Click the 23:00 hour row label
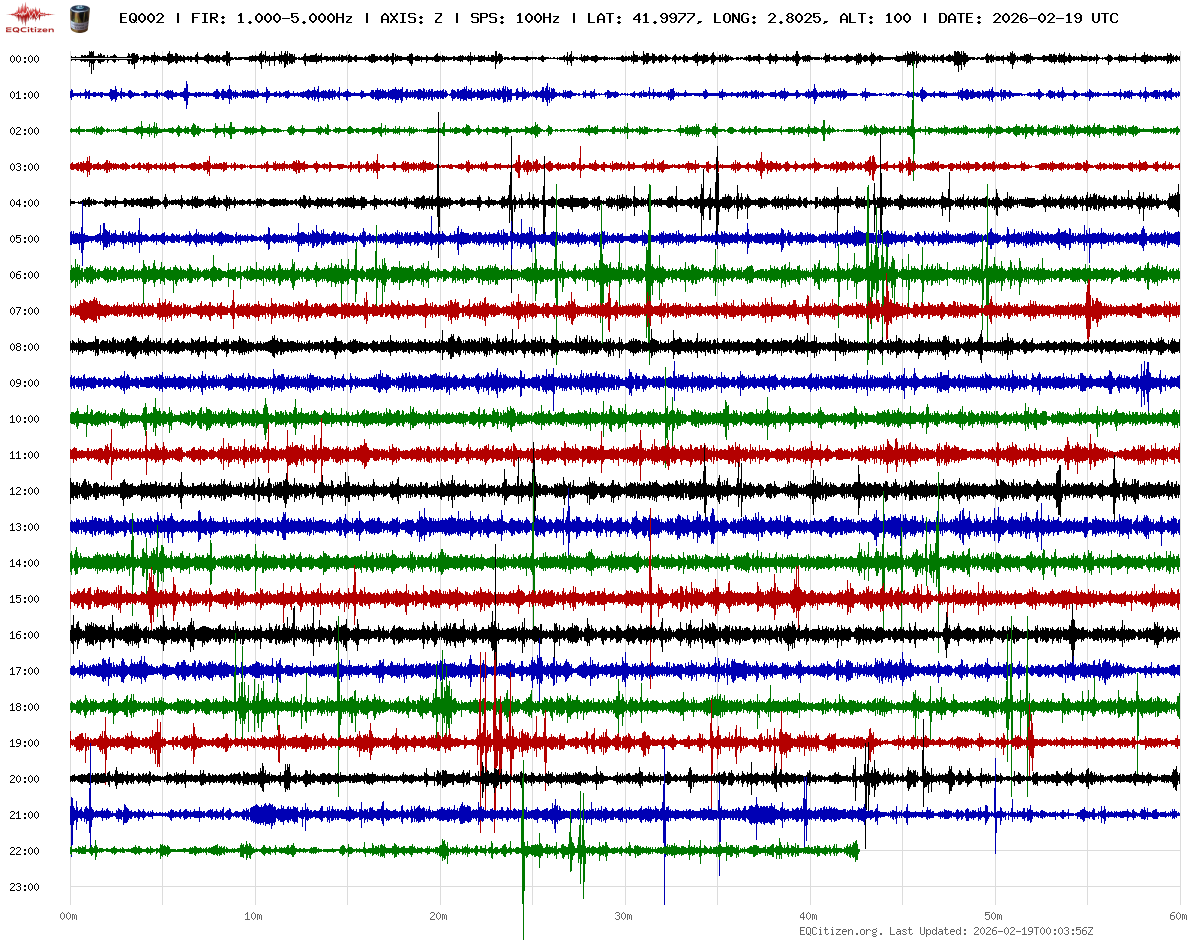The width and height of the screenshot is (1200, 940). 24,887
